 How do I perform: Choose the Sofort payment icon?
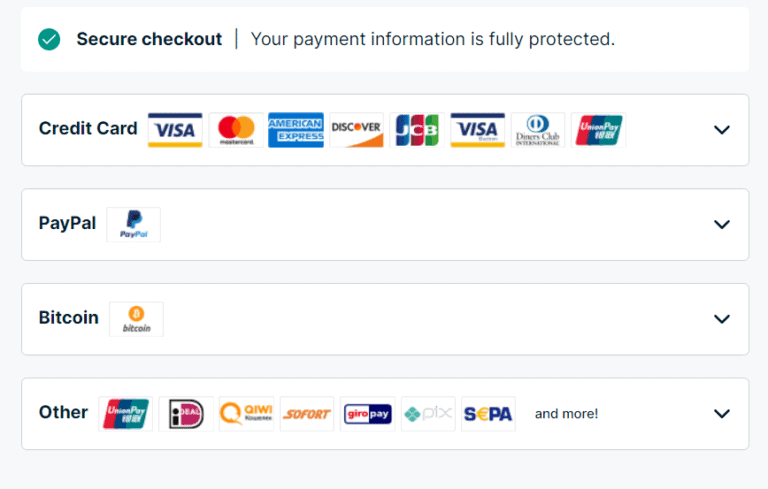click(x=307, y=413)
